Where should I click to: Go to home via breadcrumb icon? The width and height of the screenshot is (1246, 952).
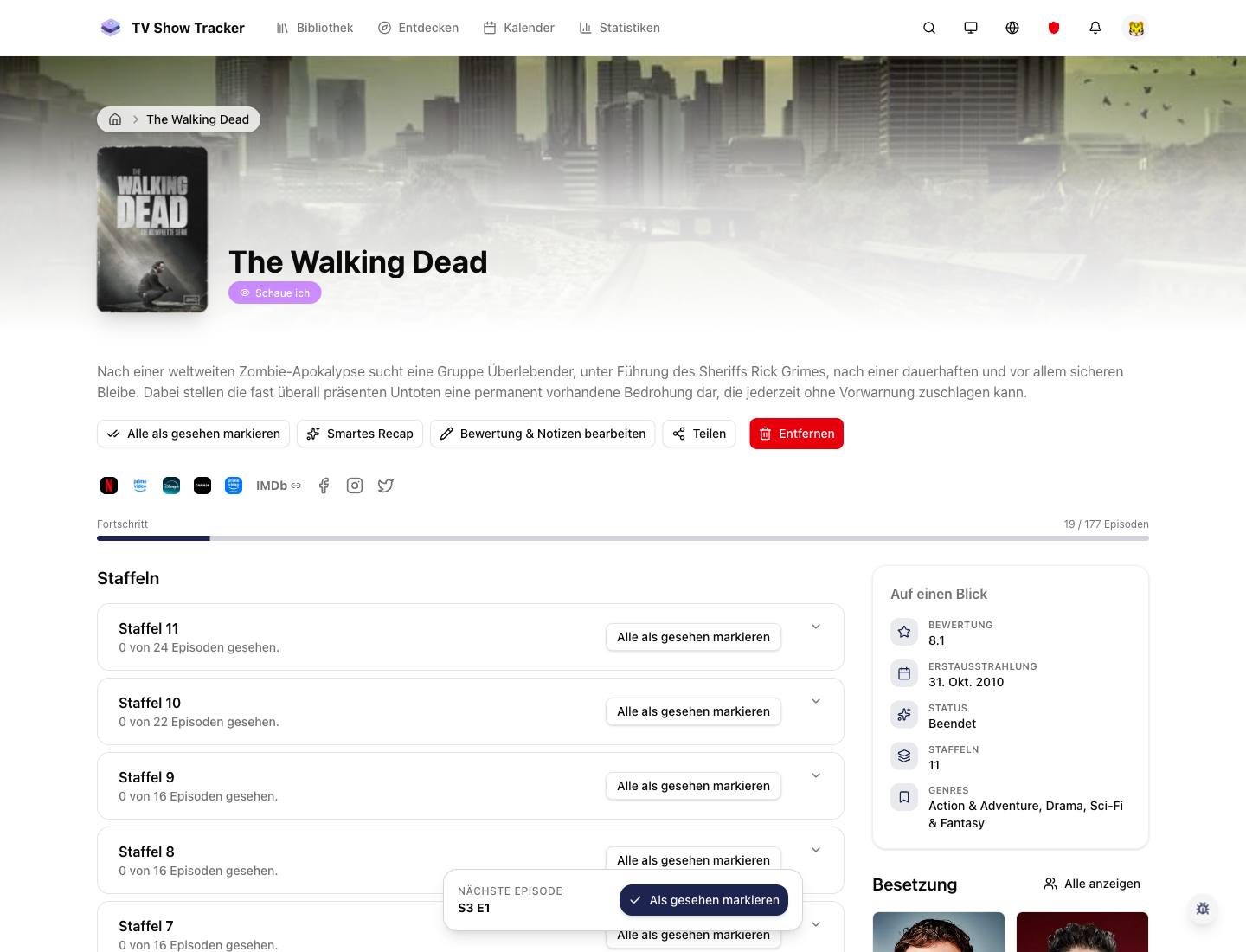[x=115, y=119]
